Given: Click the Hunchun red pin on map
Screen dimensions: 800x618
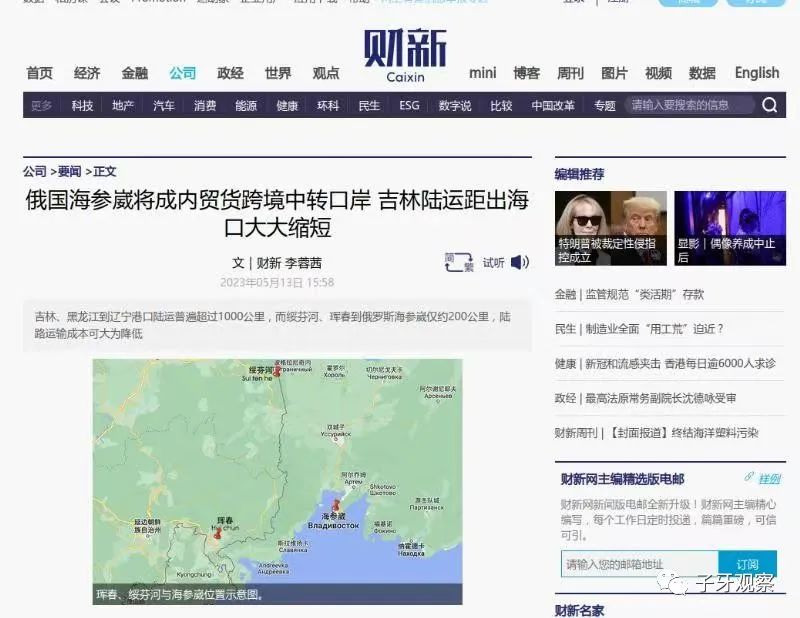Looking at the screenshot, I should click(x=217, y=533).
